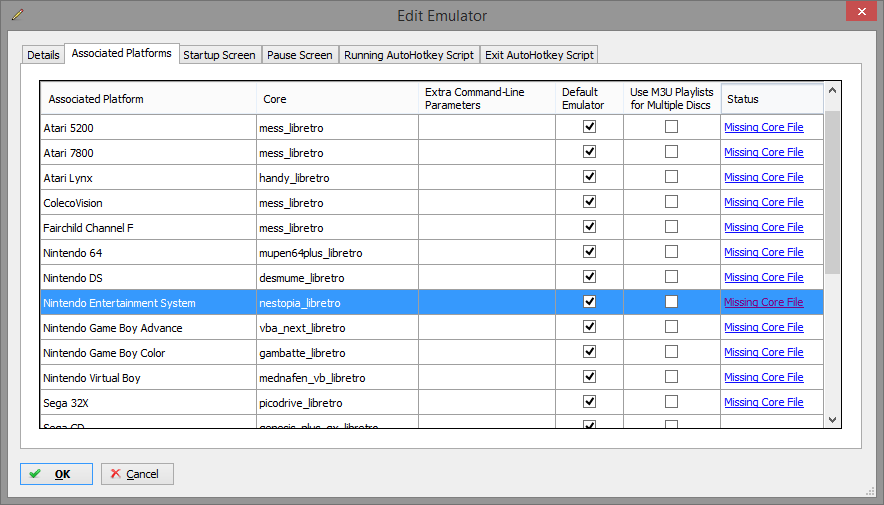Open the Pause Screen tab

pyautogui.click(x=300, y=55)
